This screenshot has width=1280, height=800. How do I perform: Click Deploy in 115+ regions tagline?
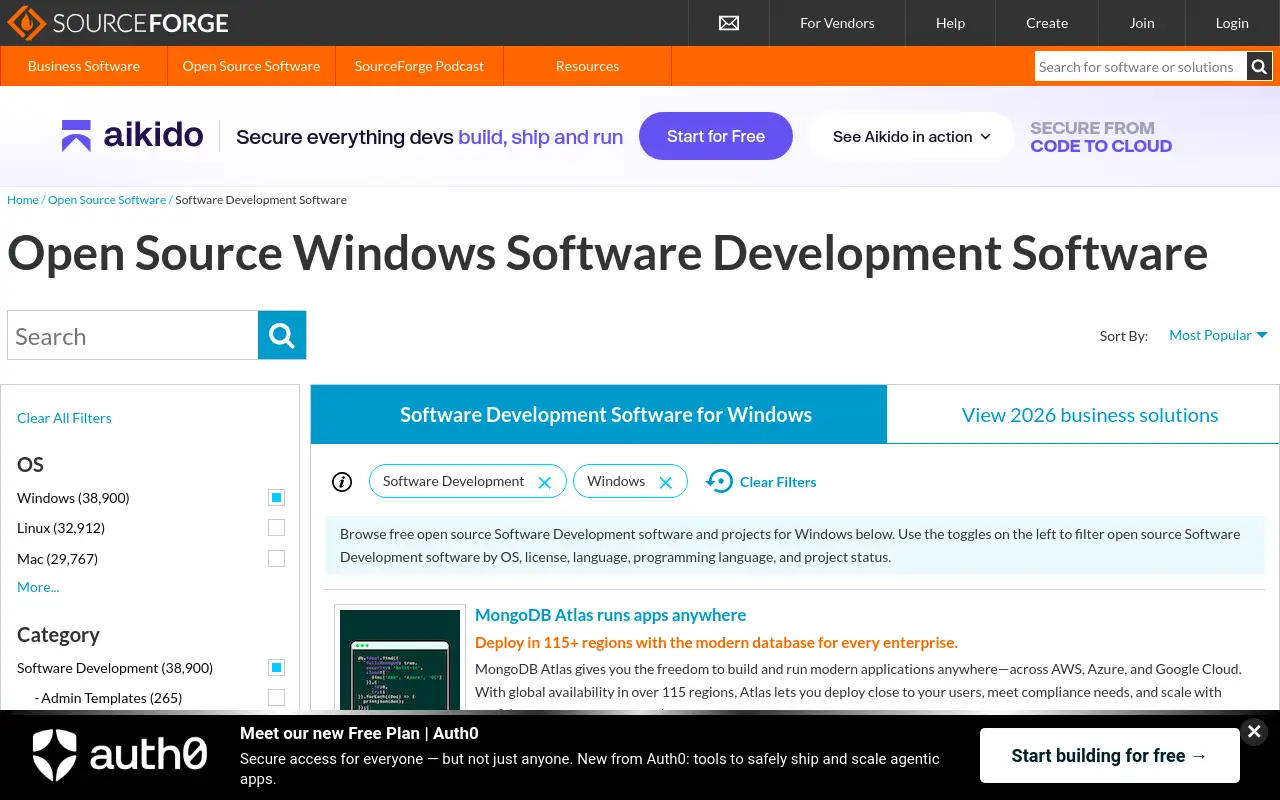tap(716, 642)
